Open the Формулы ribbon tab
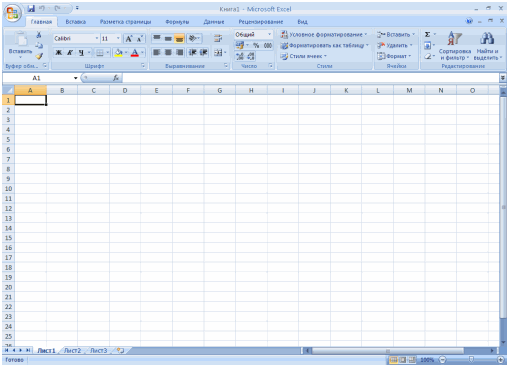 pyautogui.click(x=177, y=22)
